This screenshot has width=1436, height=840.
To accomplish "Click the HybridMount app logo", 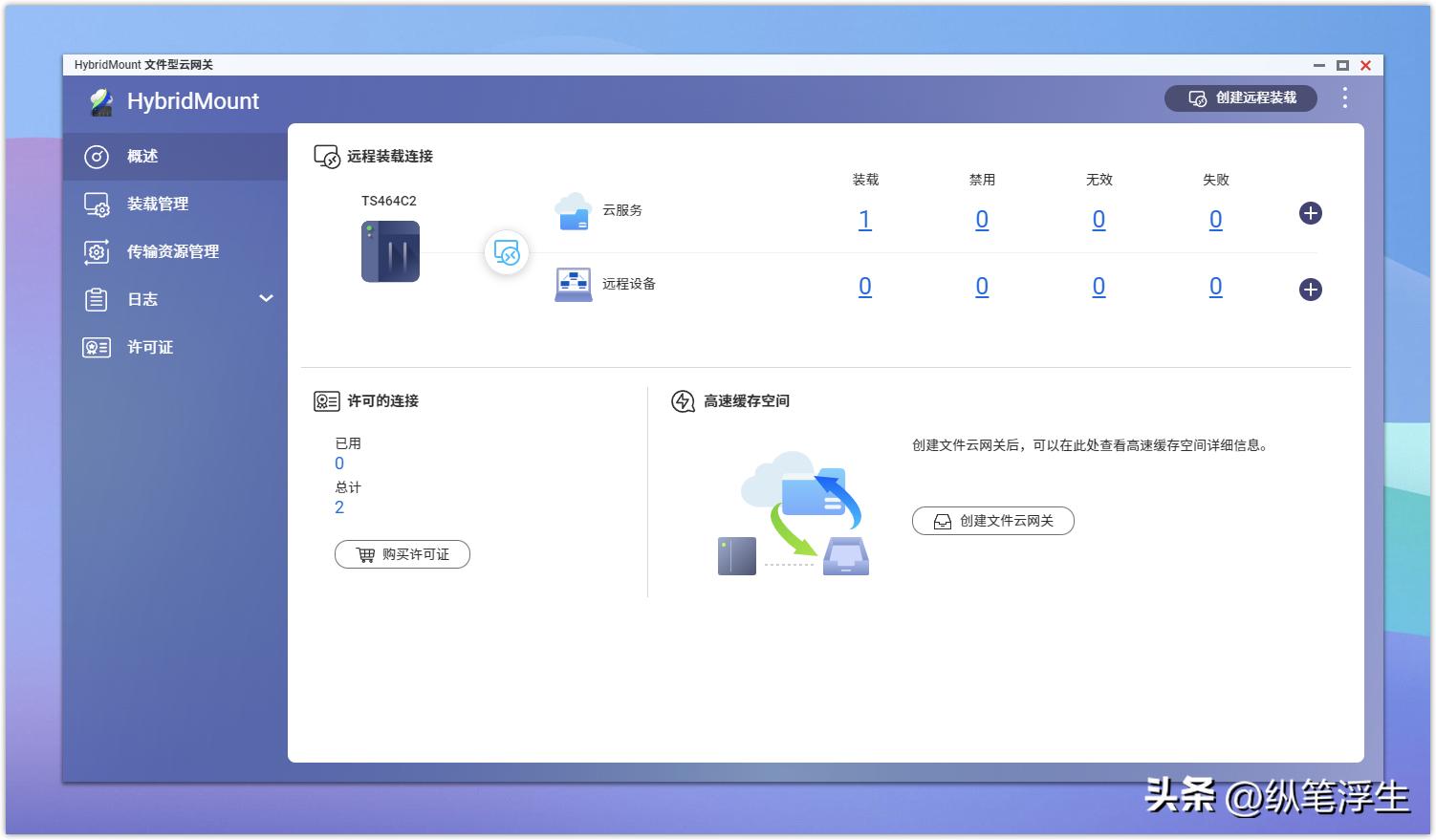I will click(99, 99).
